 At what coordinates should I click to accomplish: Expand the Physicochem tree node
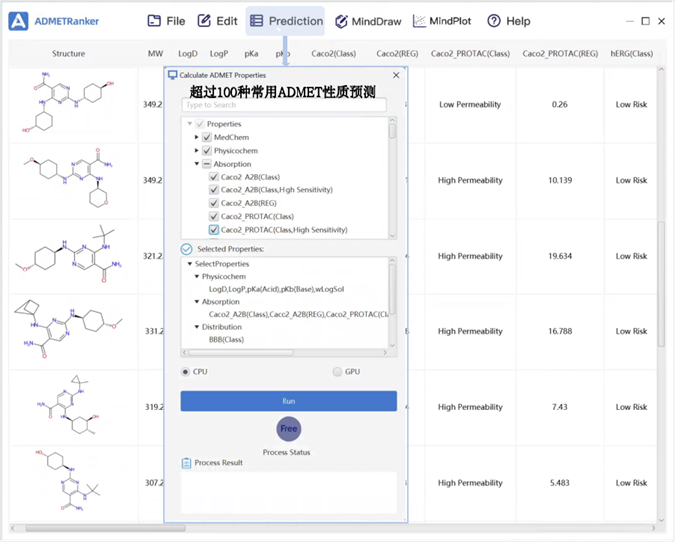click(x=197, y=151)
